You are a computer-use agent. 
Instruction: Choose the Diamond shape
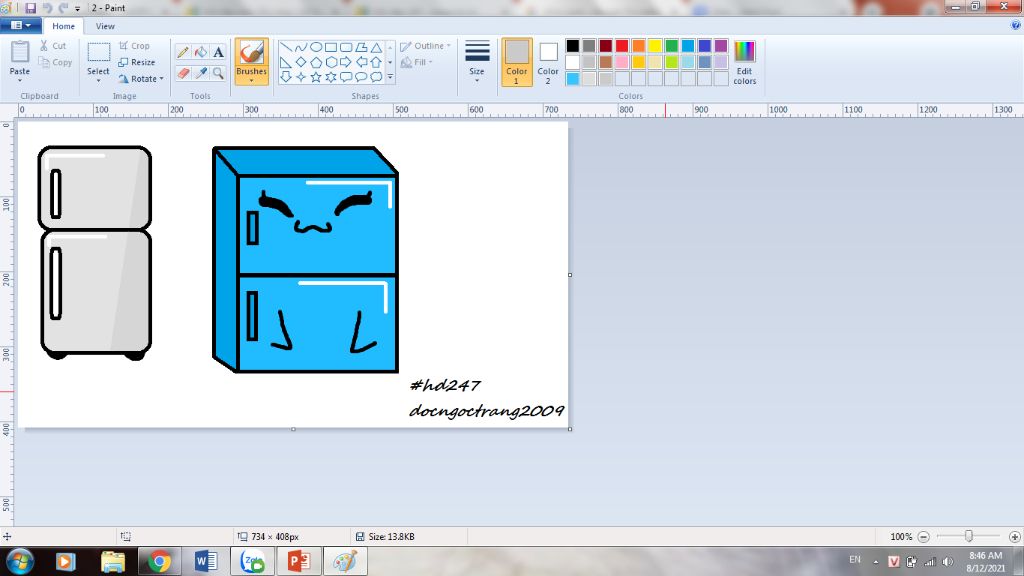click(300, 63)
